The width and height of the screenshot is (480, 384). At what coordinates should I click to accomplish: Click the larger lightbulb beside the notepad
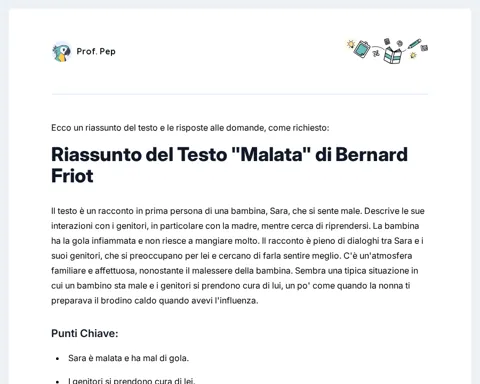coord(351,44)
